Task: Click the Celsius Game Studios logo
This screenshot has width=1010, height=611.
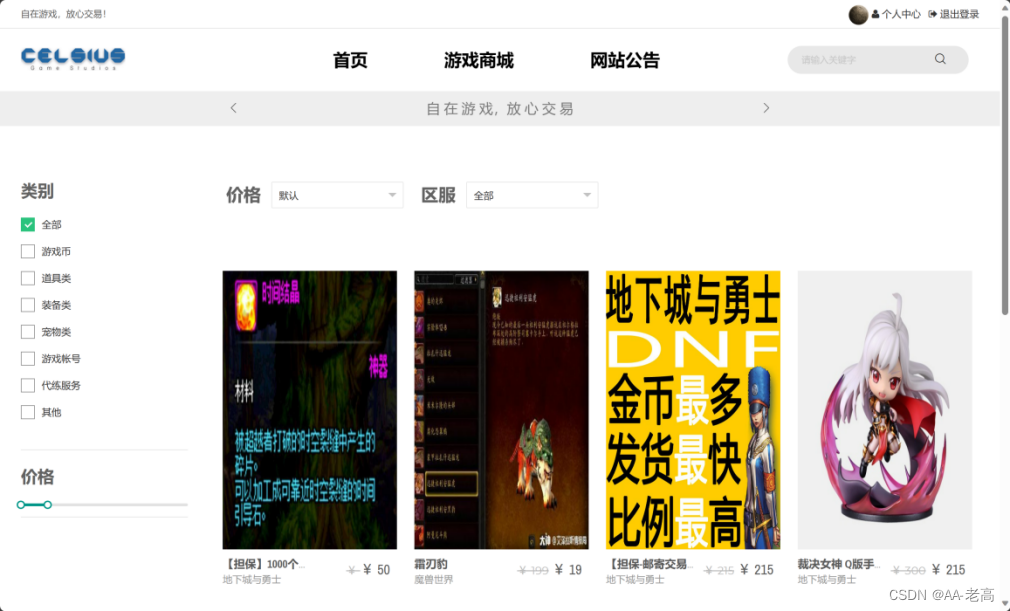Action: pos(73,58)
